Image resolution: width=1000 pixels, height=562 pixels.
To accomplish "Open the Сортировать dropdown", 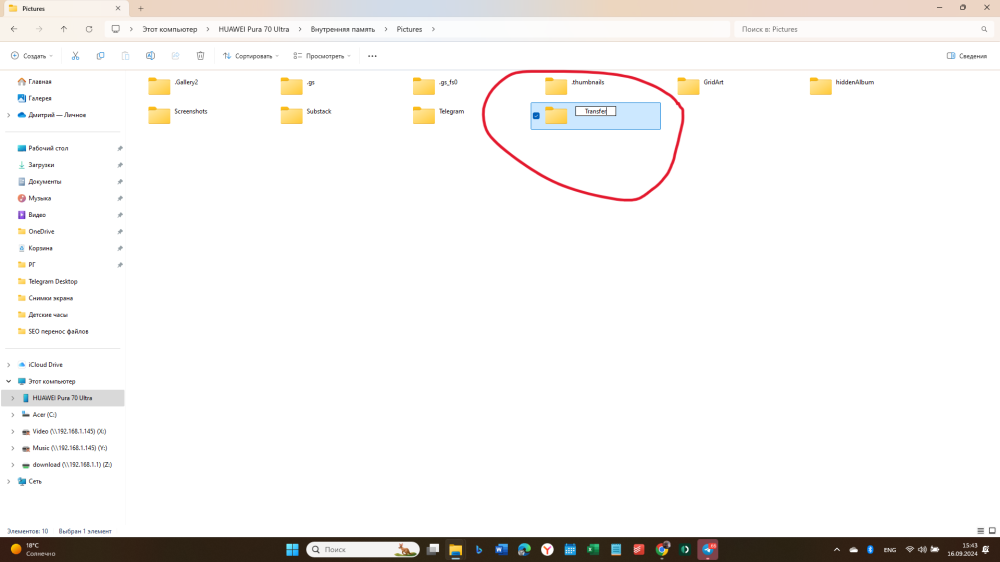I will pyautogui.click(x=251, y=56).
